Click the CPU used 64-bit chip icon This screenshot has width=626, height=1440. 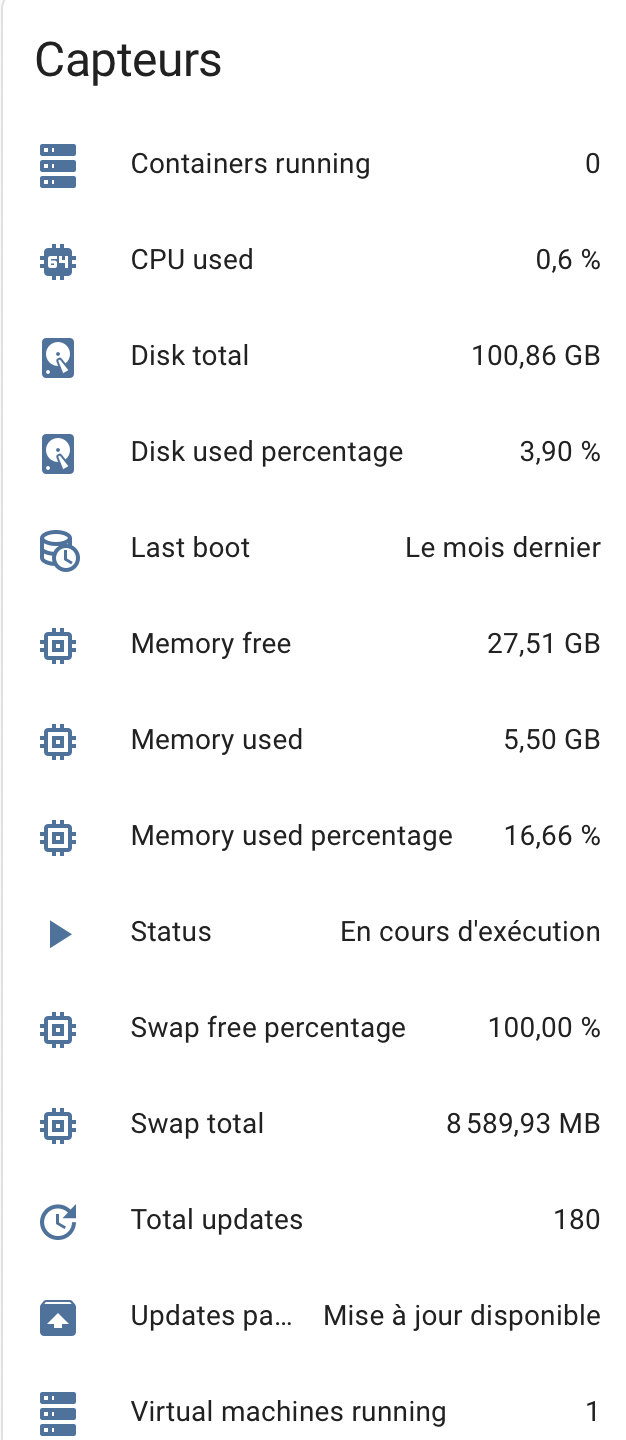click(58, 261)
